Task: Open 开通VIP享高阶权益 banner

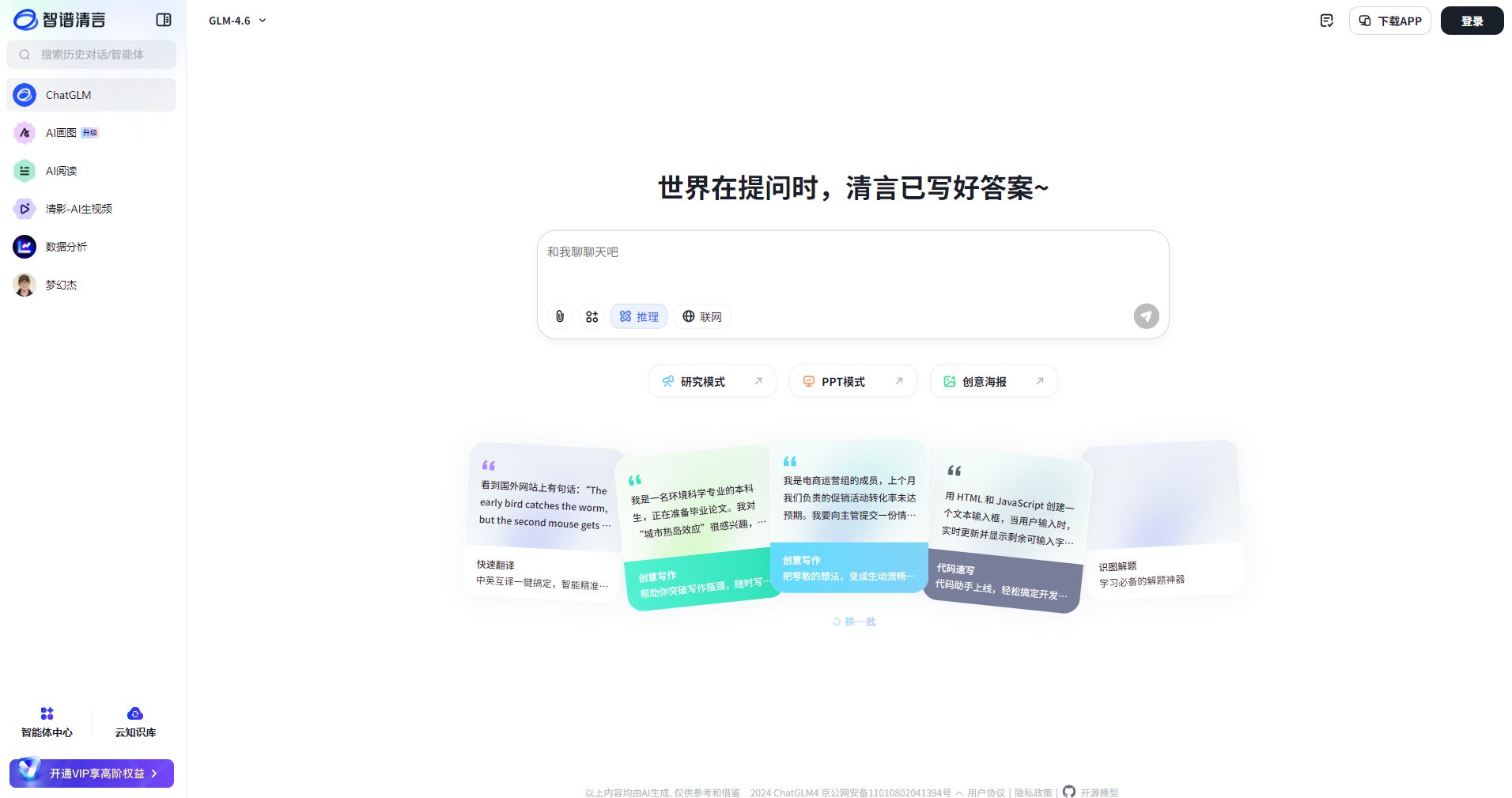Action: pyautogui.click(x=91, y=773)
